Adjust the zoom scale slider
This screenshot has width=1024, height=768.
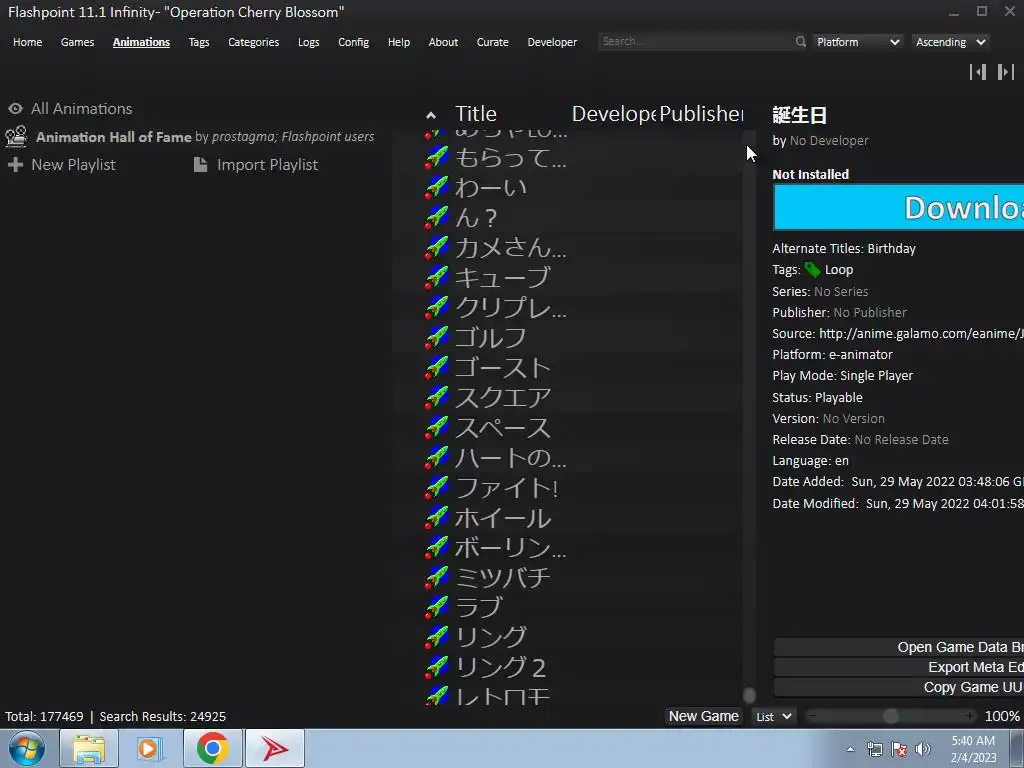[x=891, y=716]
